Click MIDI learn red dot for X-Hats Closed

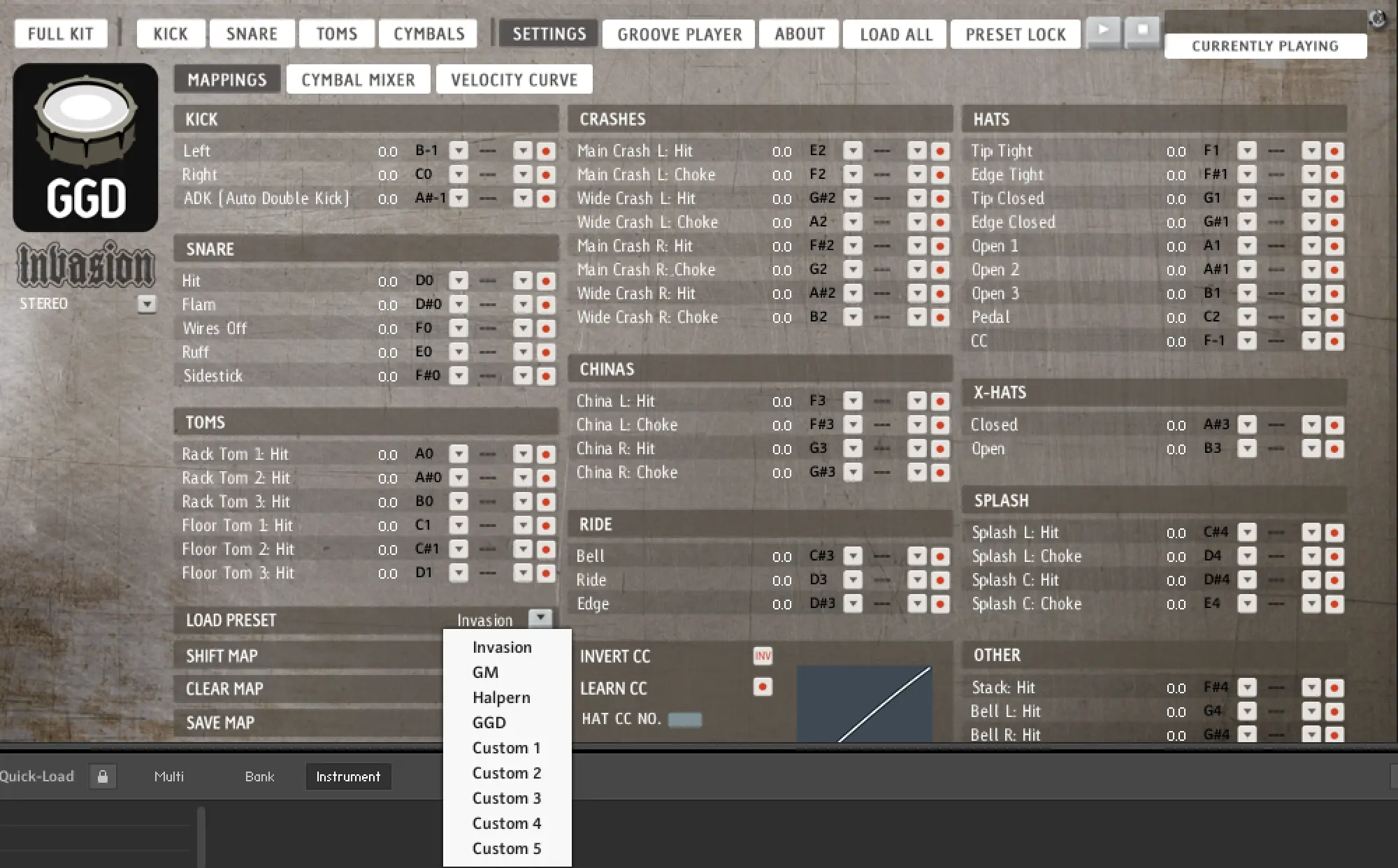tap(1334, 425)
